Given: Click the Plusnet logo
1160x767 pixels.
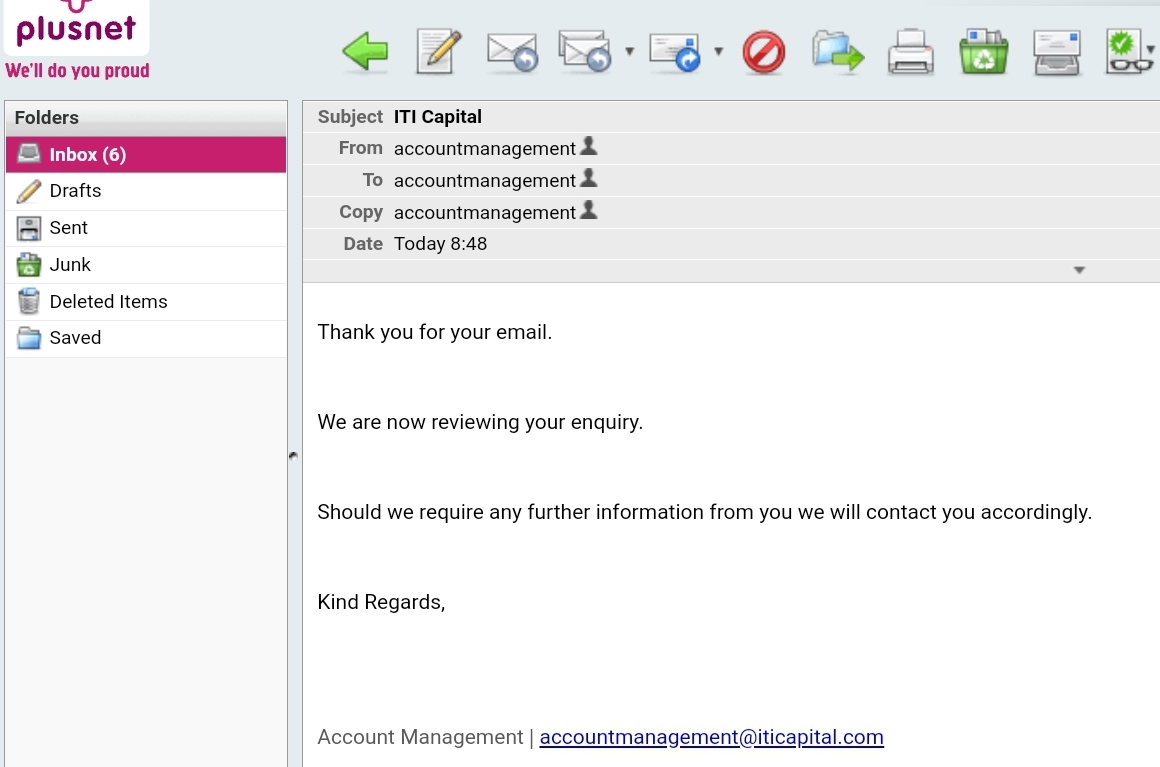Looking at the screenshot, I should (76, 28).
